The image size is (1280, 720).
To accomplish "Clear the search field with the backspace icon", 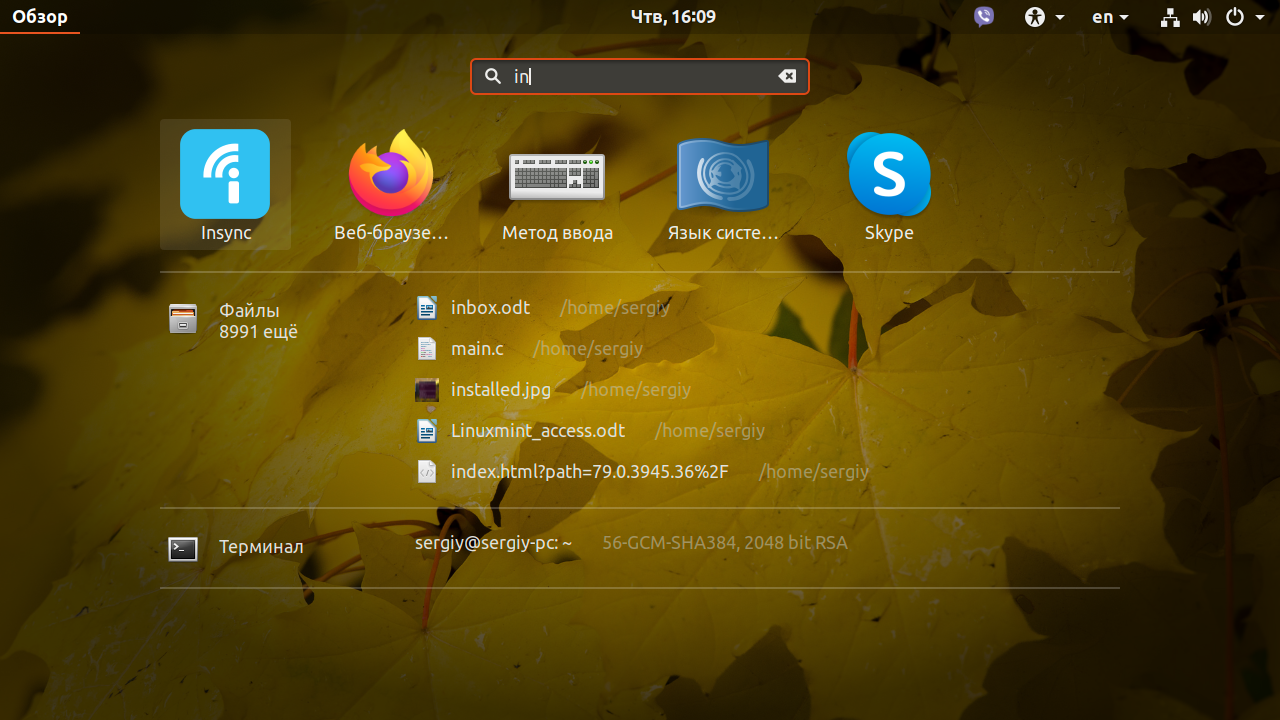I will [788, 76].
